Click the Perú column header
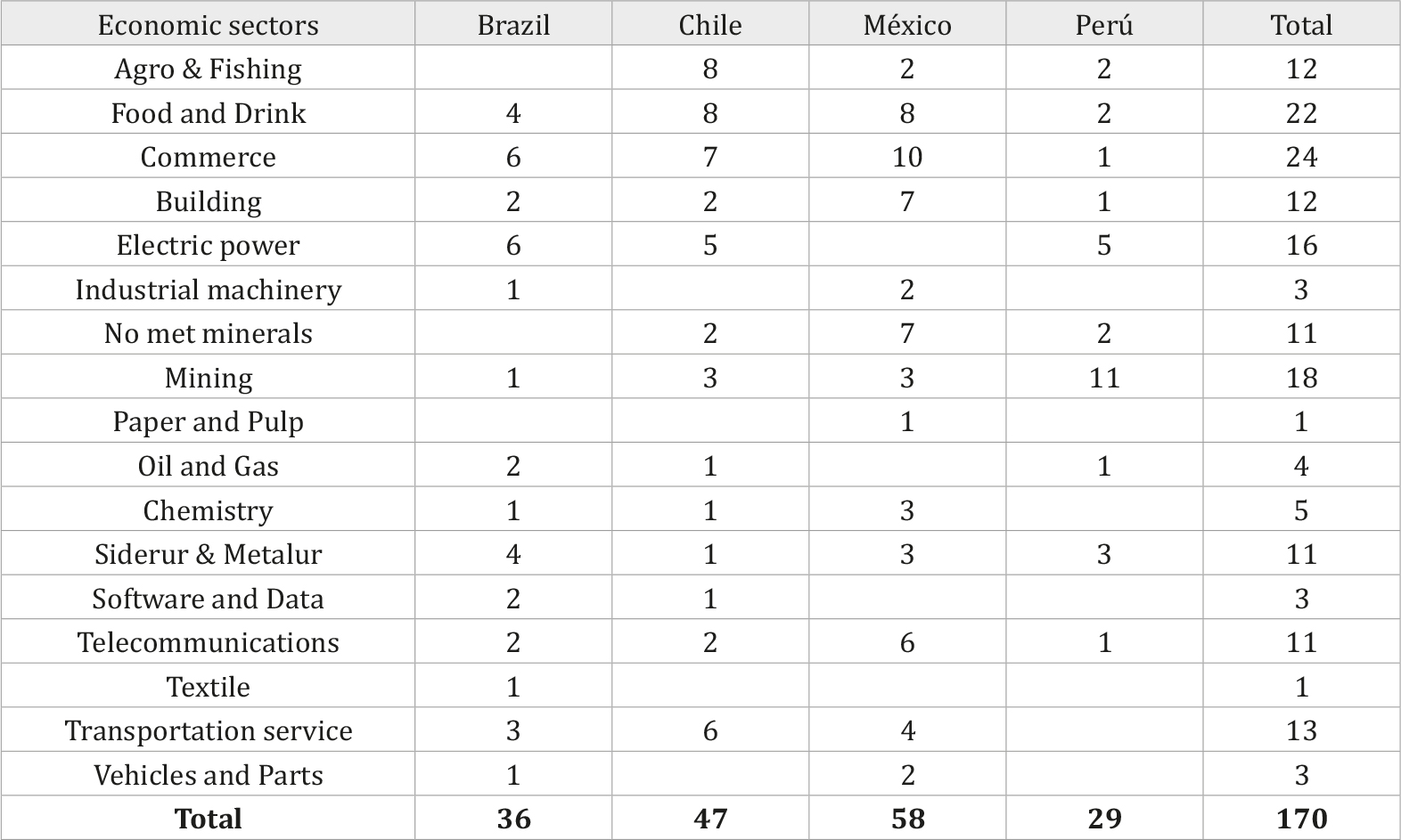Image resolution: width=1401 pixels, height=840 pixels. click(1104, 25)
